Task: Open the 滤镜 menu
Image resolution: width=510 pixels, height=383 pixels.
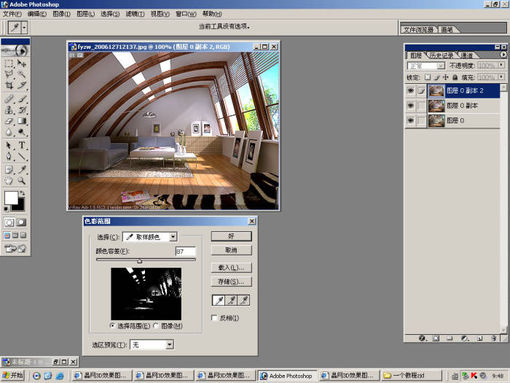Action: click(x=135, y=14)
